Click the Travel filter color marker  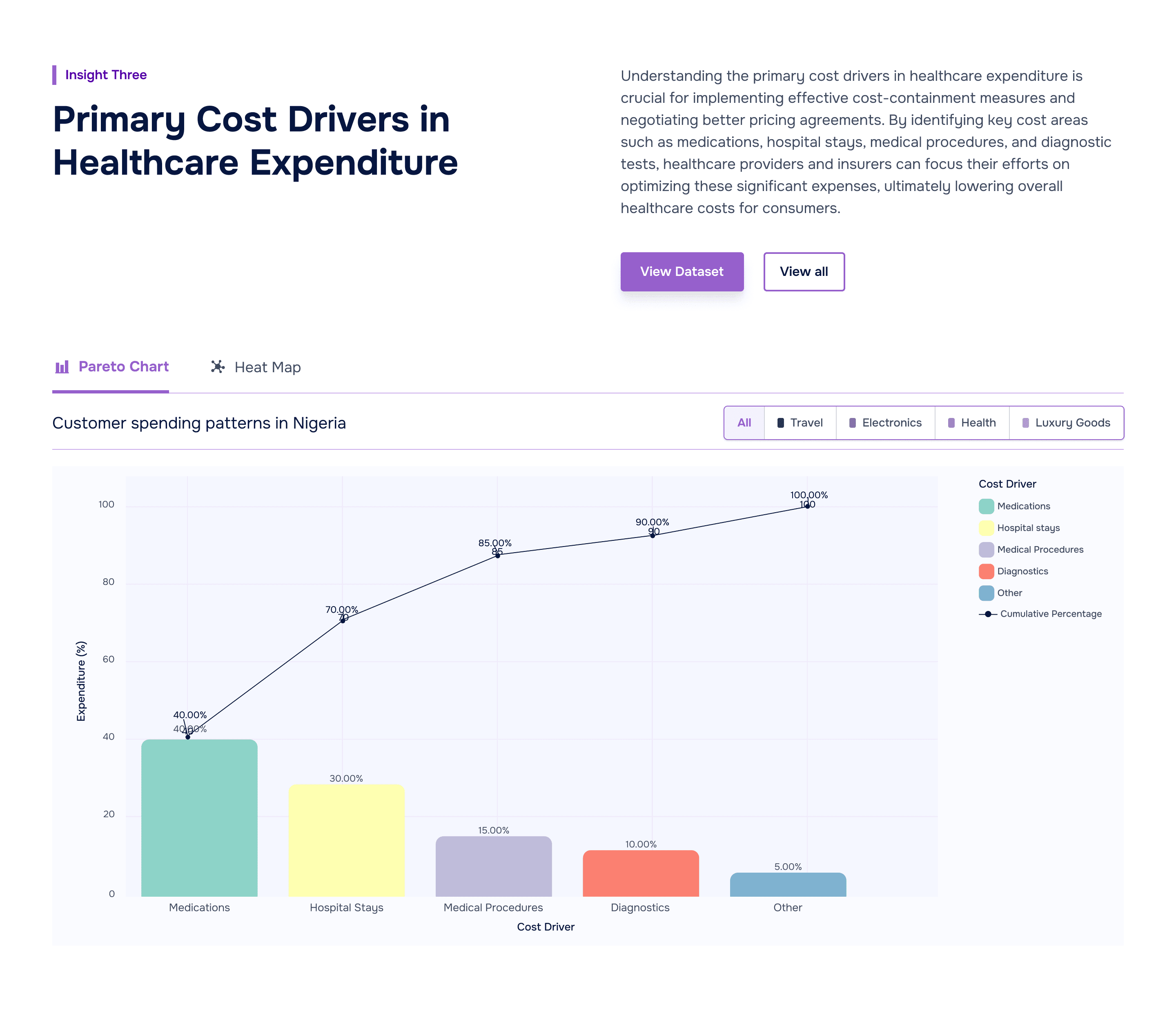(x=780, y=423)
